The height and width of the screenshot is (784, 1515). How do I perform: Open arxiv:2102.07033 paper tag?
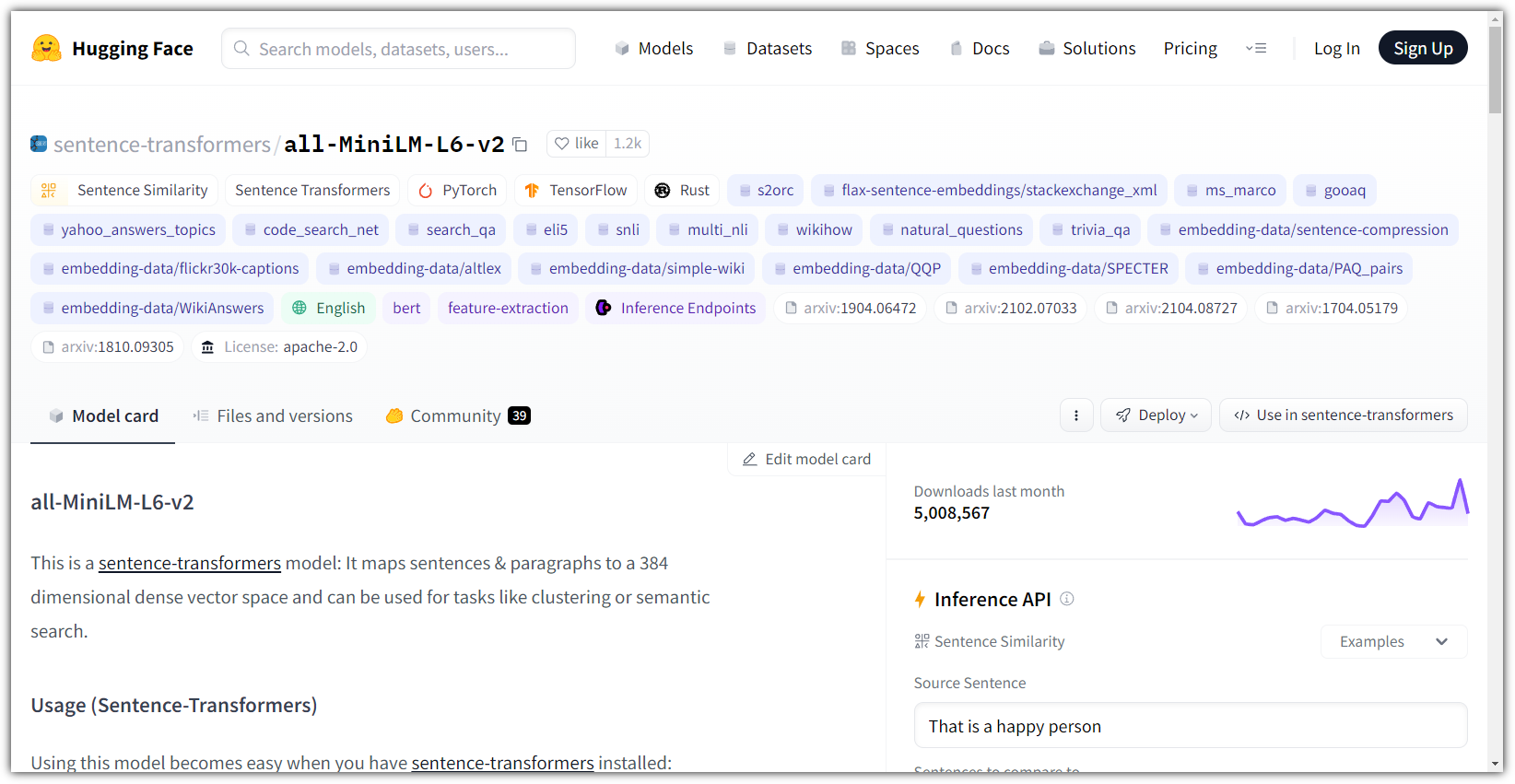click(x=1011, y=308)
